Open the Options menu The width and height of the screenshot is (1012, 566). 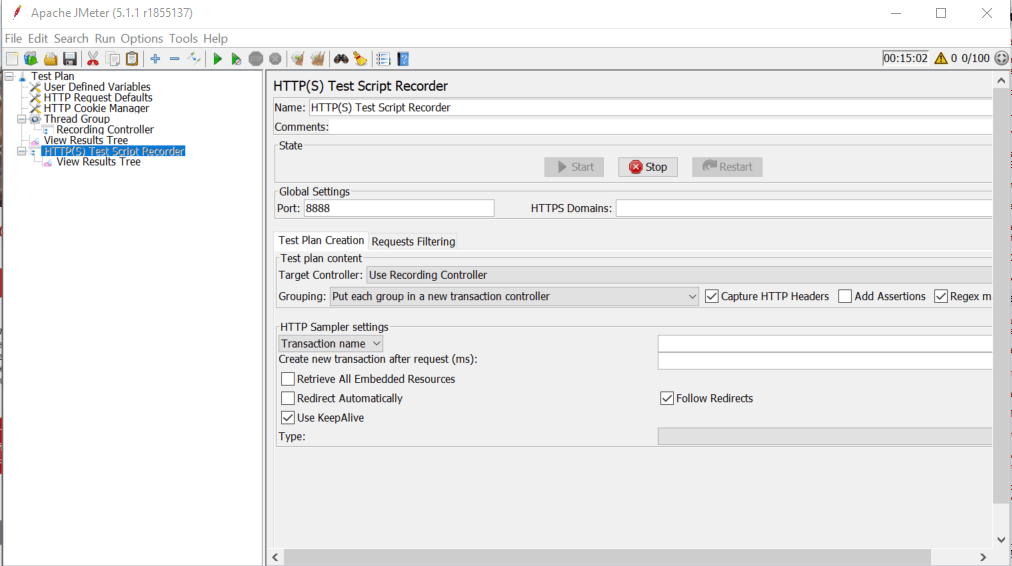tap(142, 38)
